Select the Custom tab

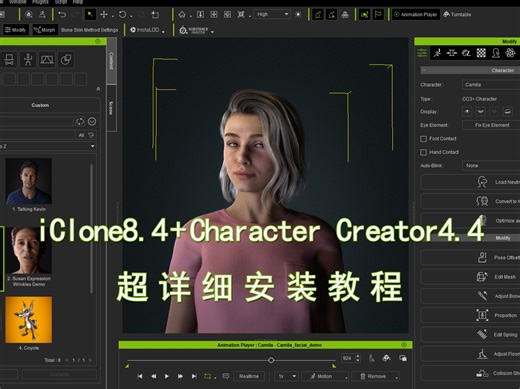click(x=40, y=105)
